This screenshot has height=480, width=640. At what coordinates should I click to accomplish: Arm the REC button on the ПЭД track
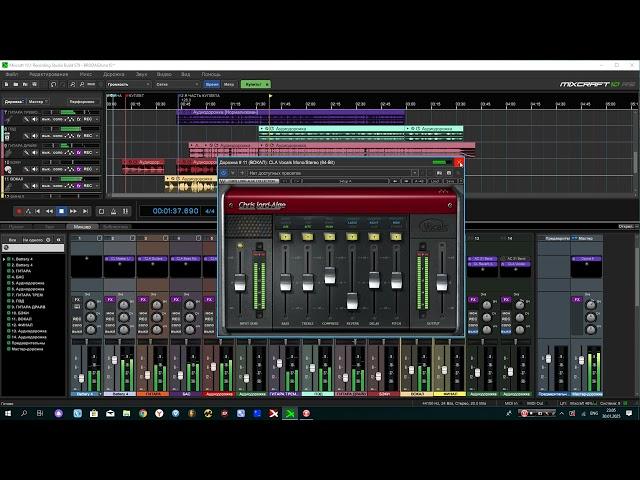pos(88,136)
